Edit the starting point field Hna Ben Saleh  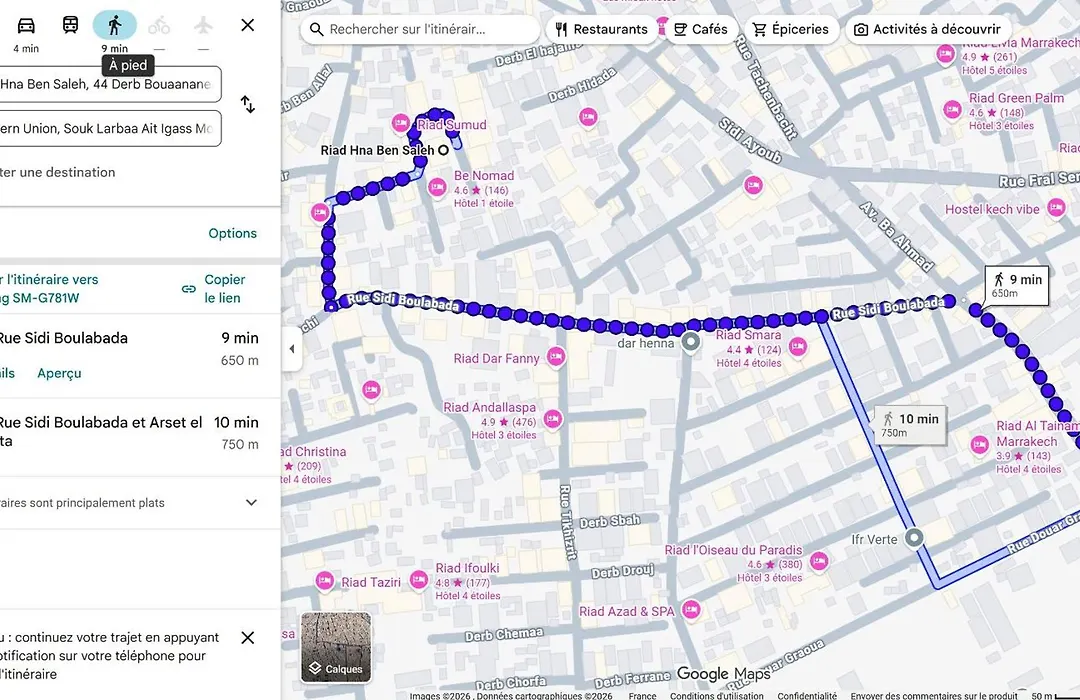(x=110, y=84)
